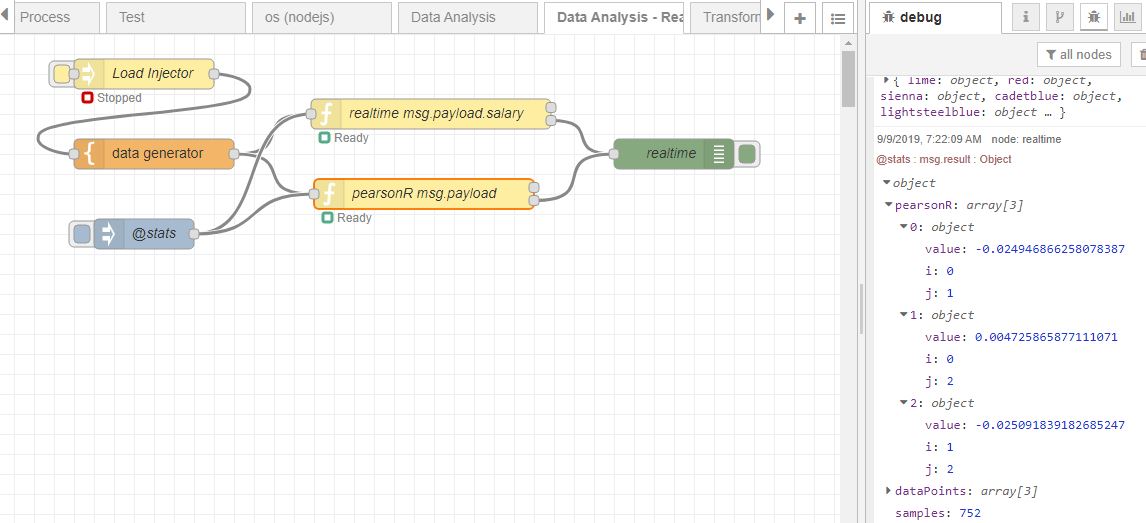
Task: Show the list of flow tabs
Action: [838, 18]
